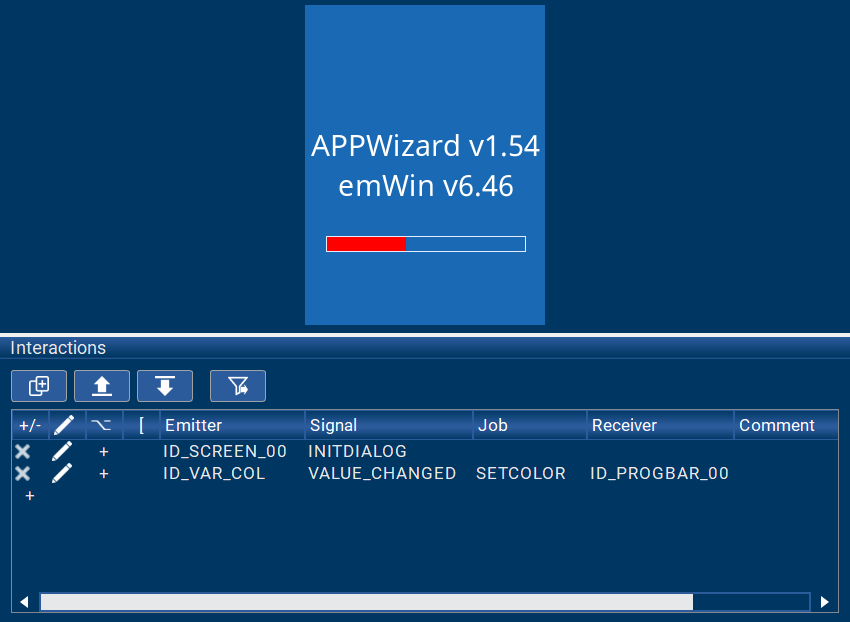Select the emWin v6.46 text object

(x=426, y=186)
